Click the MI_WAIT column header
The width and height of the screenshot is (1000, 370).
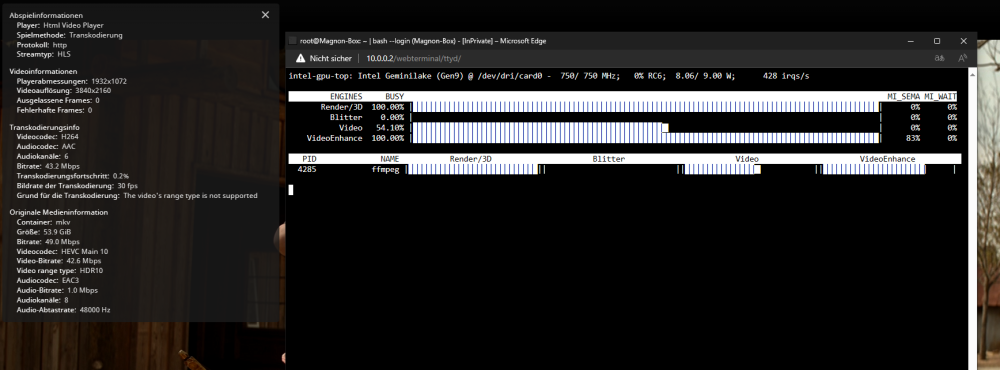(941, 96)
